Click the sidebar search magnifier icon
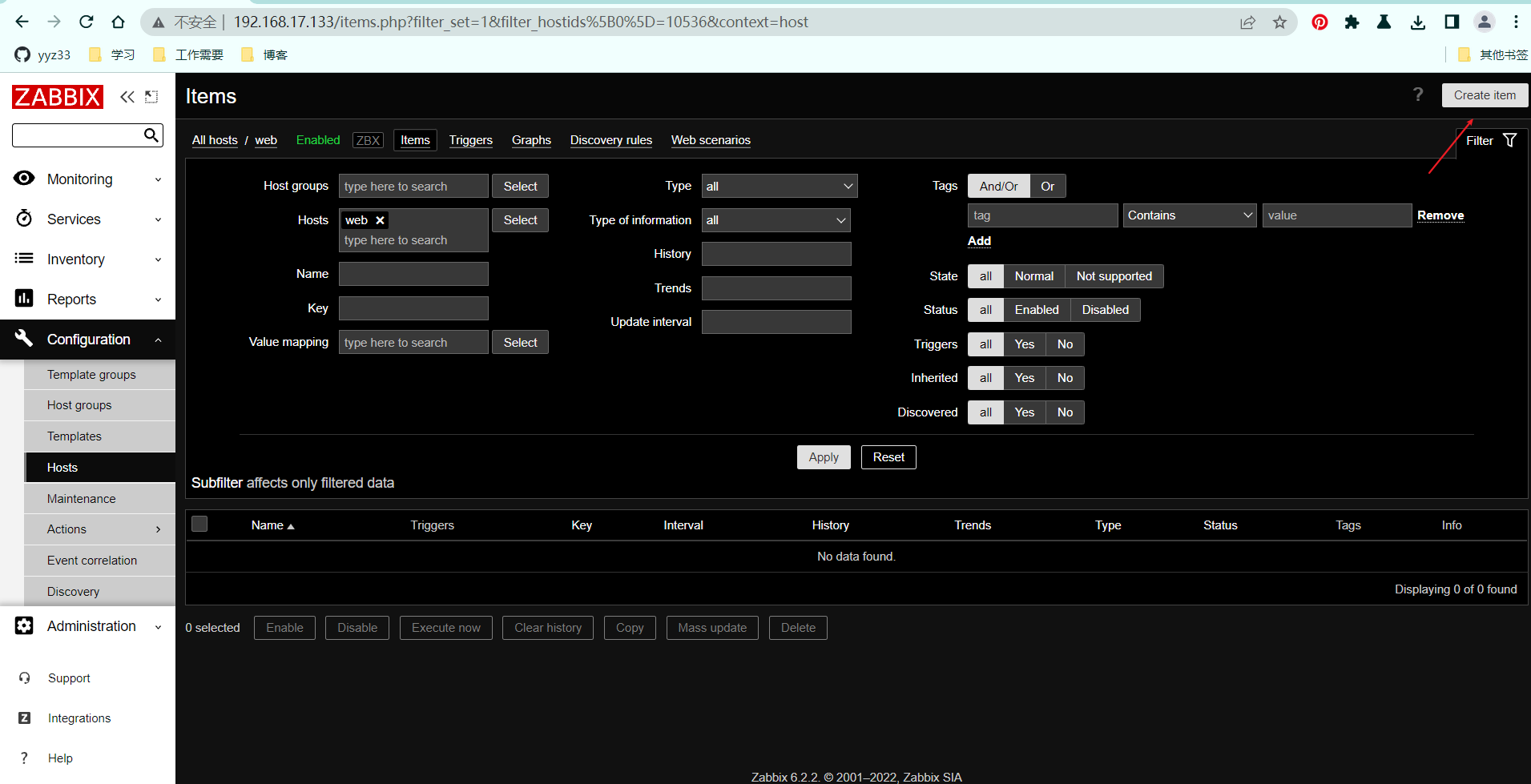The image size is (1531, 784). (x=151, y=135)
